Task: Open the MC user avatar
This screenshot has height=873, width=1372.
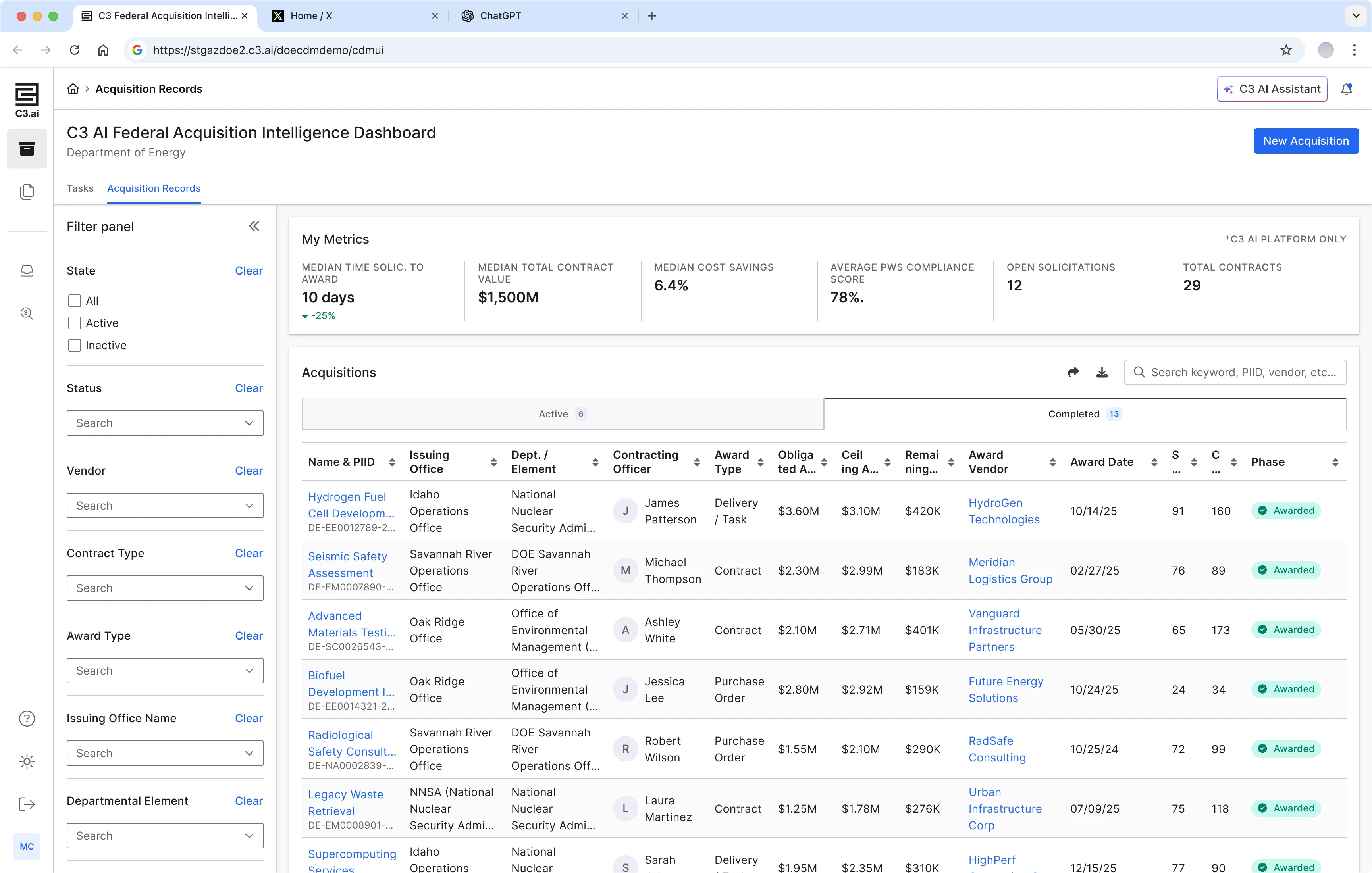Action: [27, 846]
